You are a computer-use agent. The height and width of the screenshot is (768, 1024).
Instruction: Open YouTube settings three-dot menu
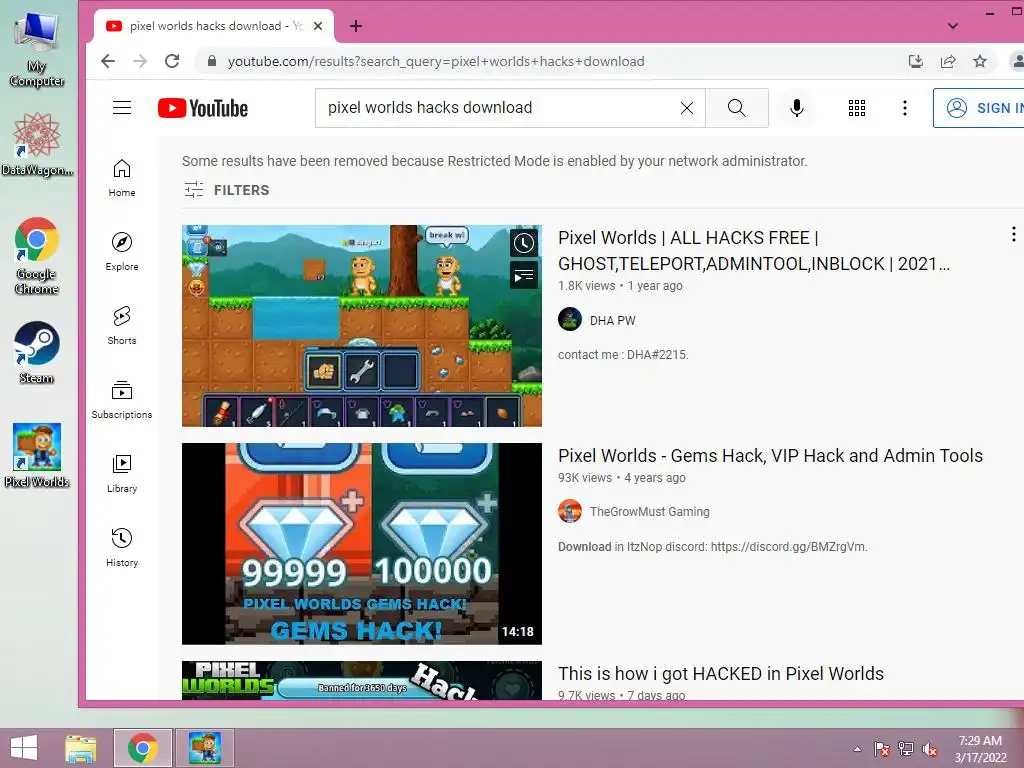coord(904,108)
